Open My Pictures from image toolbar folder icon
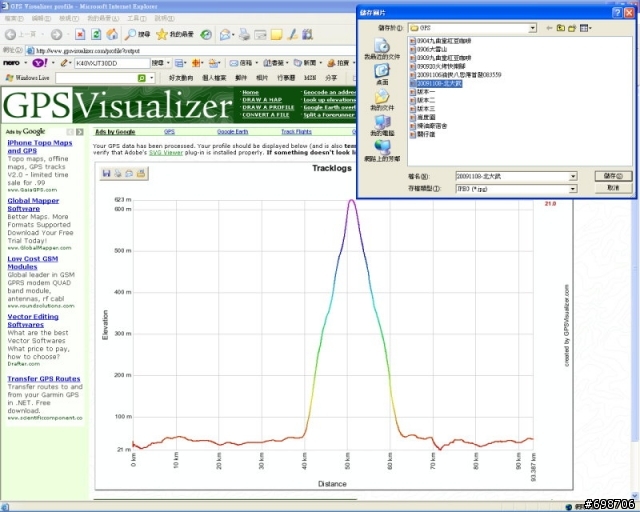This screenshot has width=640, height=512. (141, 174)
